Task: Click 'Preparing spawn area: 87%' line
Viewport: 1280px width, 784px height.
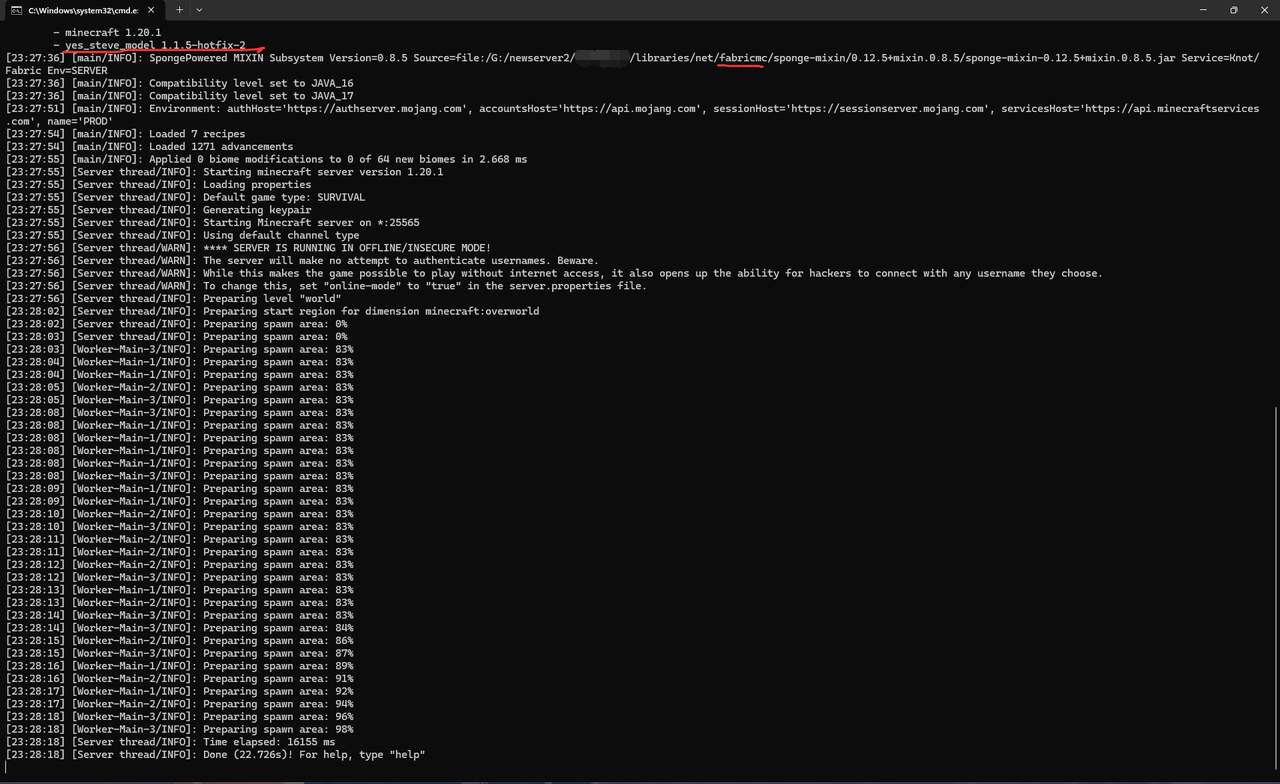Action: pyautogui.click(x=179, y=654)
